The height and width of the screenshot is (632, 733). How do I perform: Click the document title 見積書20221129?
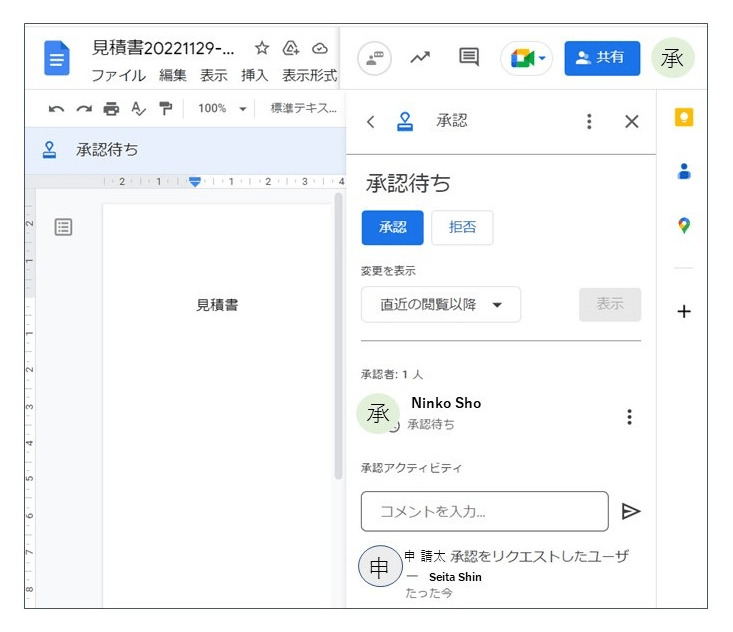(x=163, y=48)
